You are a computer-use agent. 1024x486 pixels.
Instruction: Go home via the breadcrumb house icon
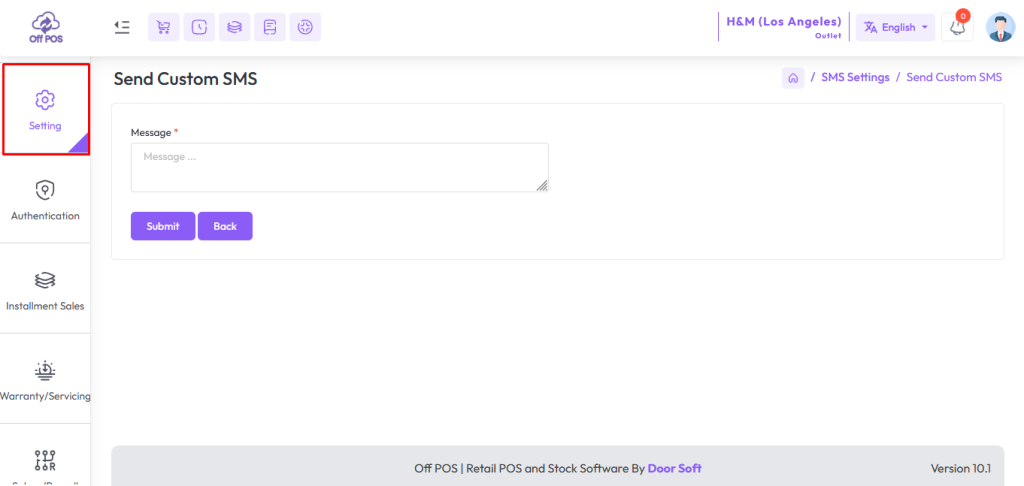tap(793, 78)
